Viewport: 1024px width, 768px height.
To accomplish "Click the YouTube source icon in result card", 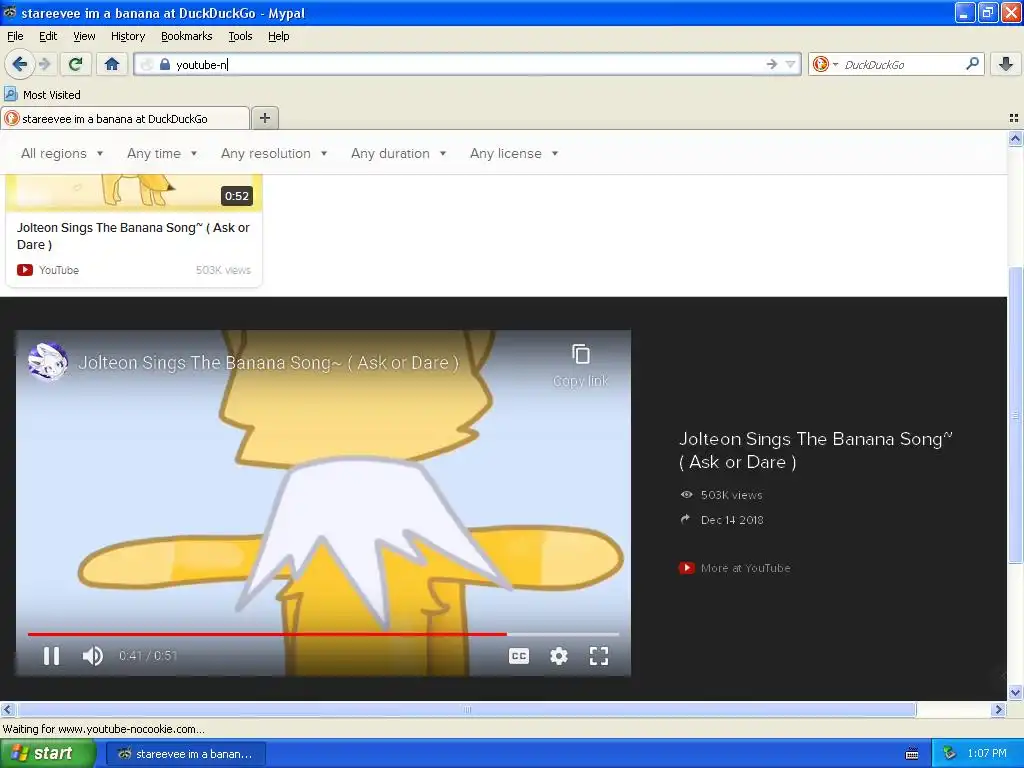I will (x=25, y=270).
